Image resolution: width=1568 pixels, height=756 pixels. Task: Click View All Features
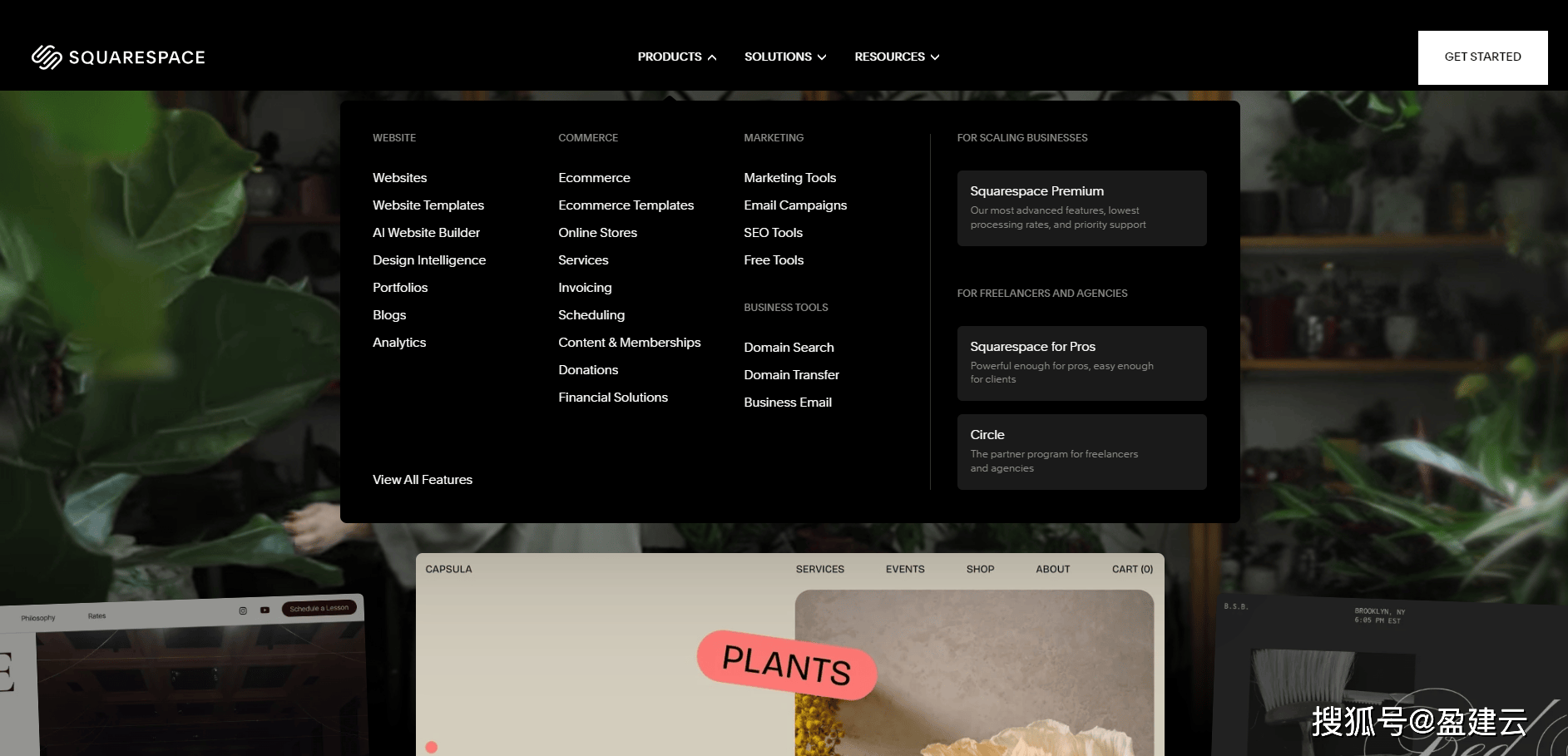[423, 480]
